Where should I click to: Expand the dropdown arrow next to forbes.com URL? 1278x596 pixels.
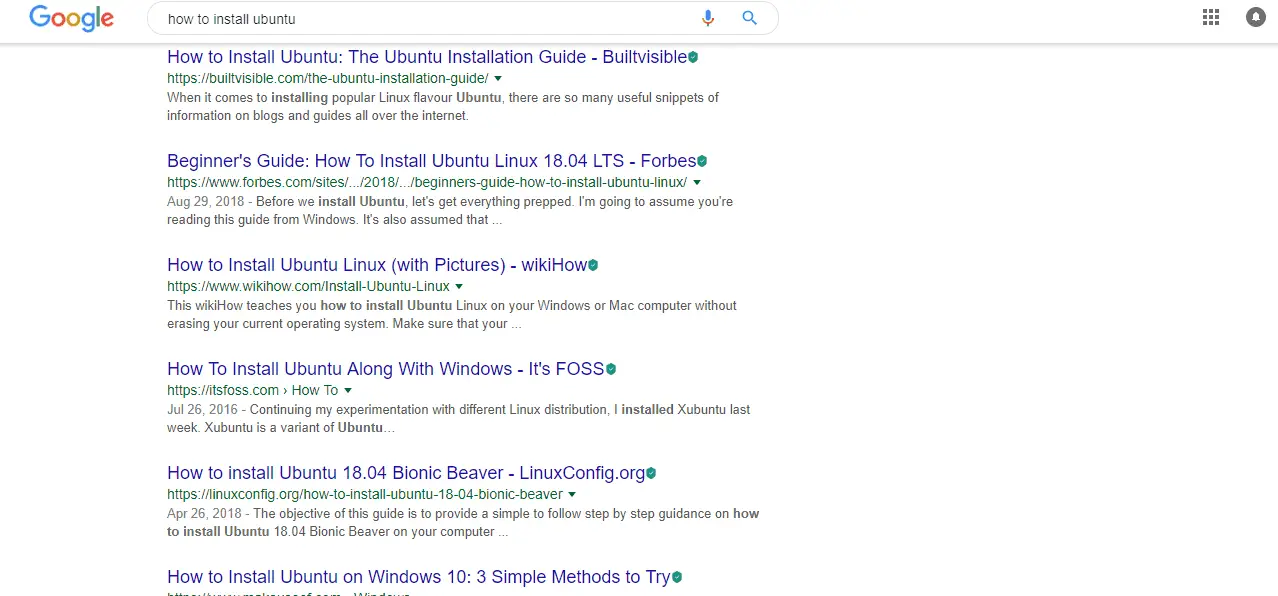[697, 182]
